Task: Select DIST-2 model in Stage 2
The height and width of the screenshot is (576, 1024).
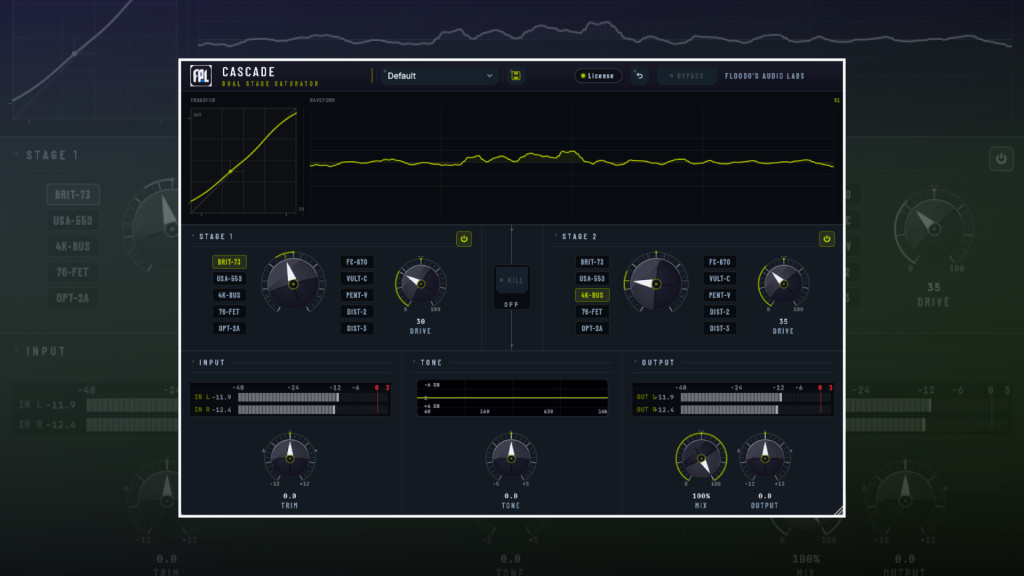Action: [x=720, y=312]
